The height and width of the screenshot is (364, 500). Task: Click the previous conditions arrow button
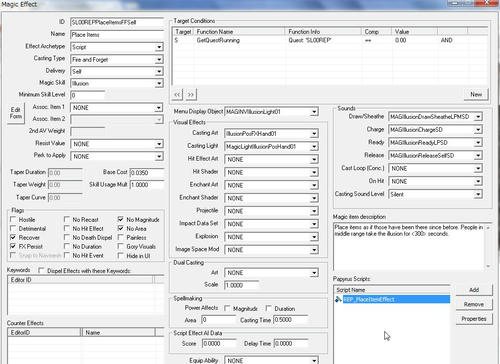pos(177,95)
